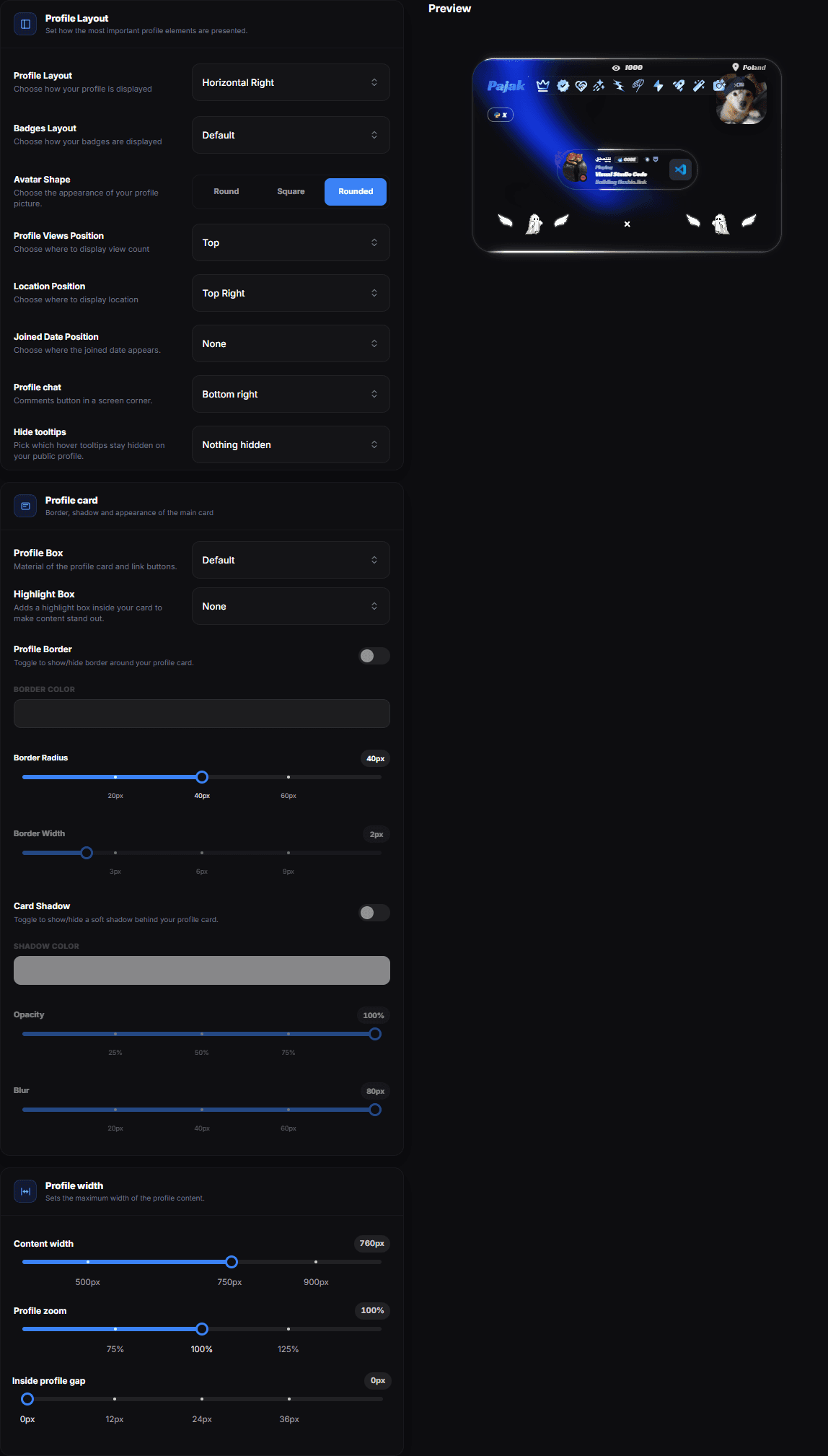Open the Profile Box dropdown

[x=291, y=560]
